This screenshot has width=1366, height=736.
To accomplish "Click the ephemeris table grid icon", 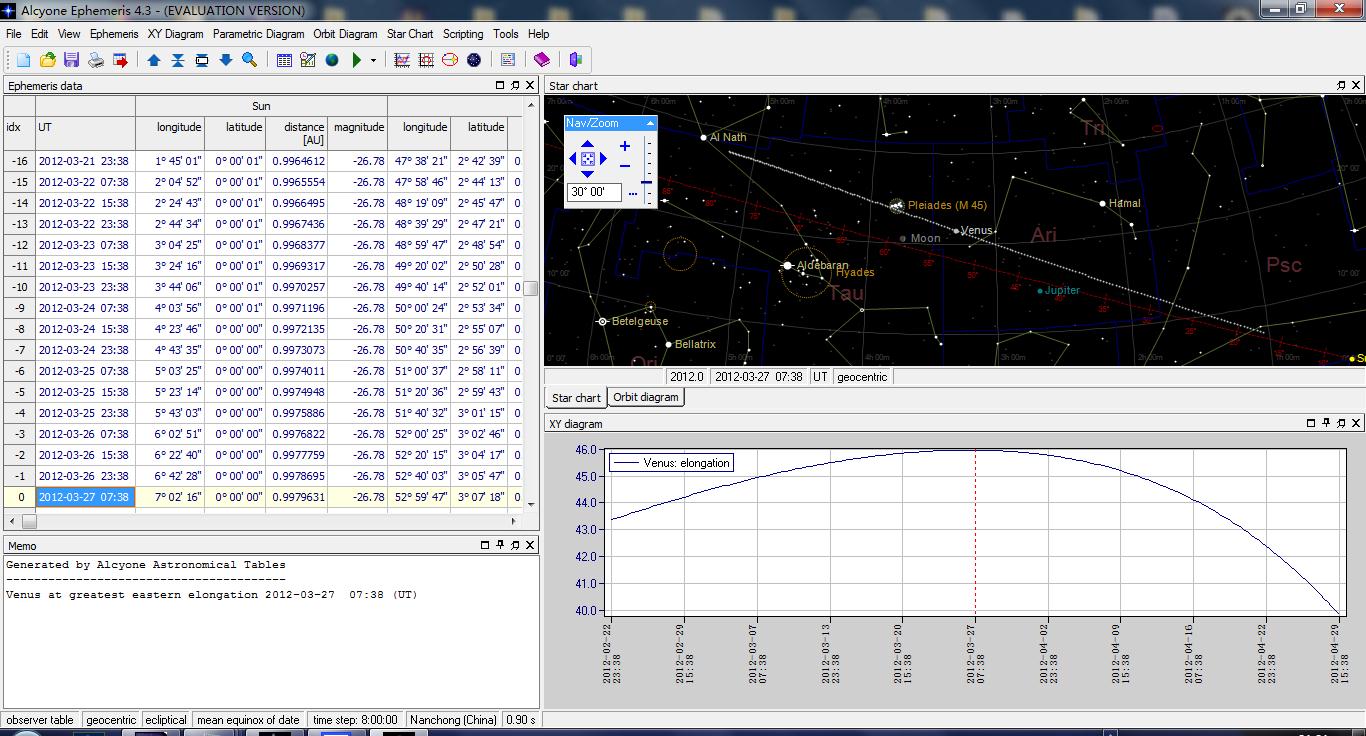I will pos(284,60).
